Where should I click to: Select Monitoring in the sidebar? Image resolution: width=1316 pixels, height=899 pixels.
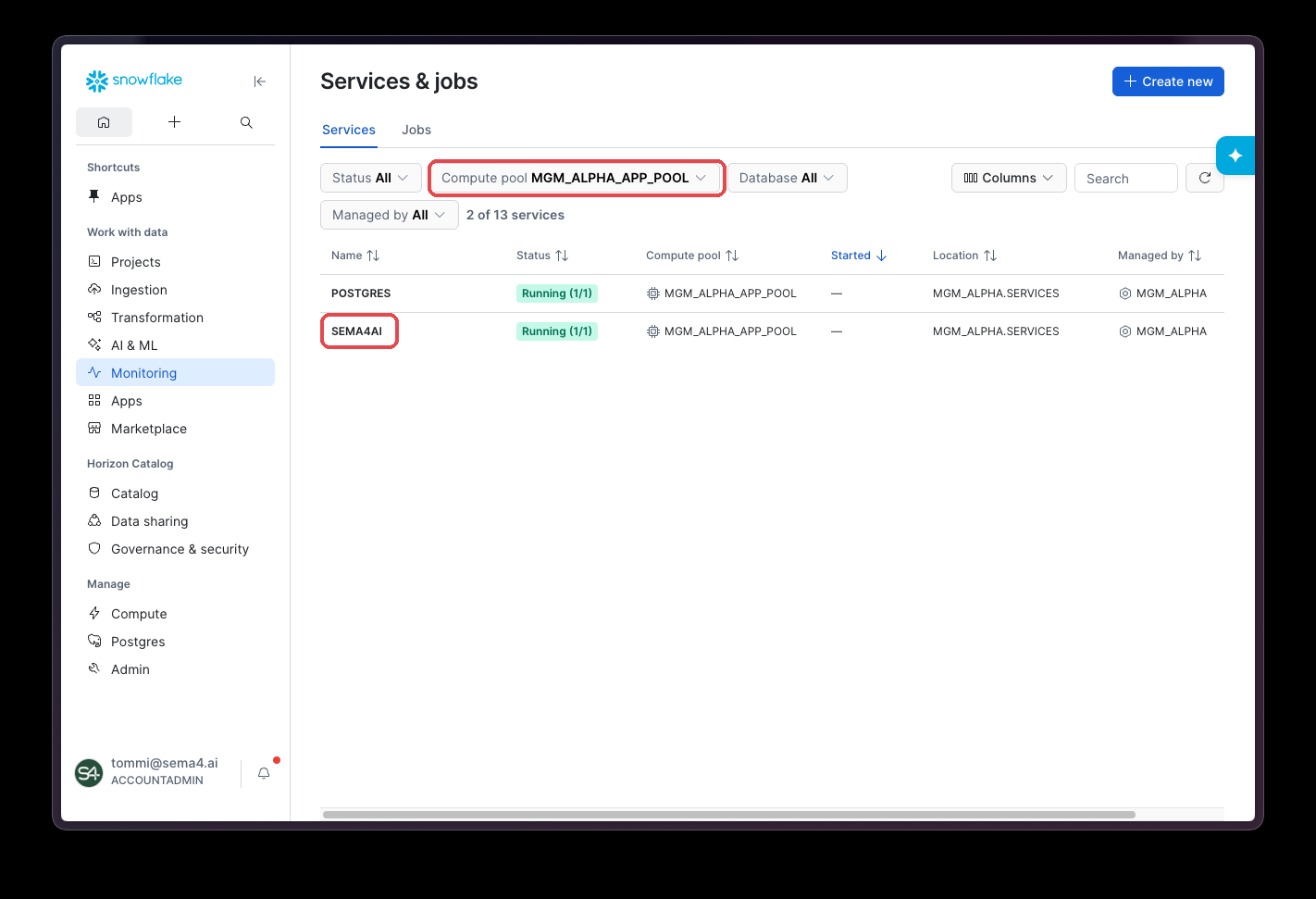(175, 372)
